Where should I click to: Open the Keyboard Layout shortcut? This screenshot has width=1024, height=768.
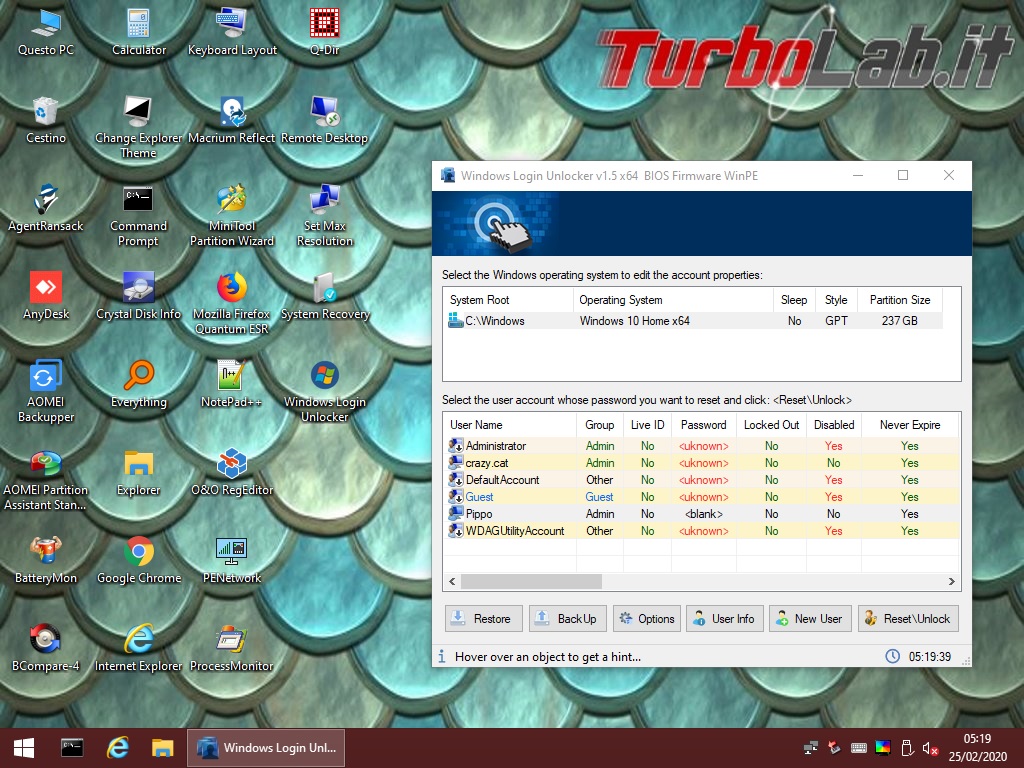click(x=232, y=33)
